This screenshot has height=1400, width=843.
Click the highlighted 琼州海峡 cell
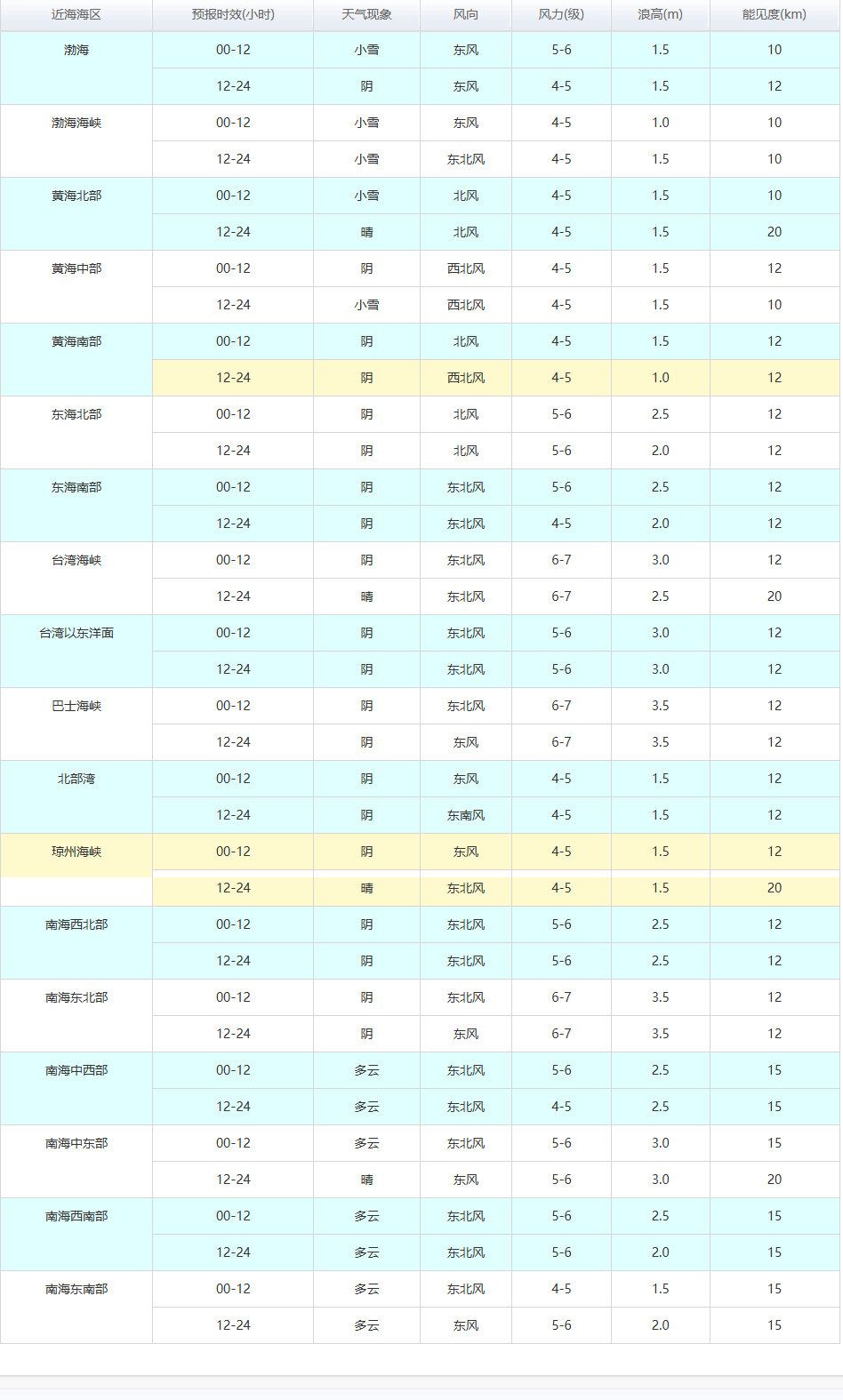pos(76,852)
